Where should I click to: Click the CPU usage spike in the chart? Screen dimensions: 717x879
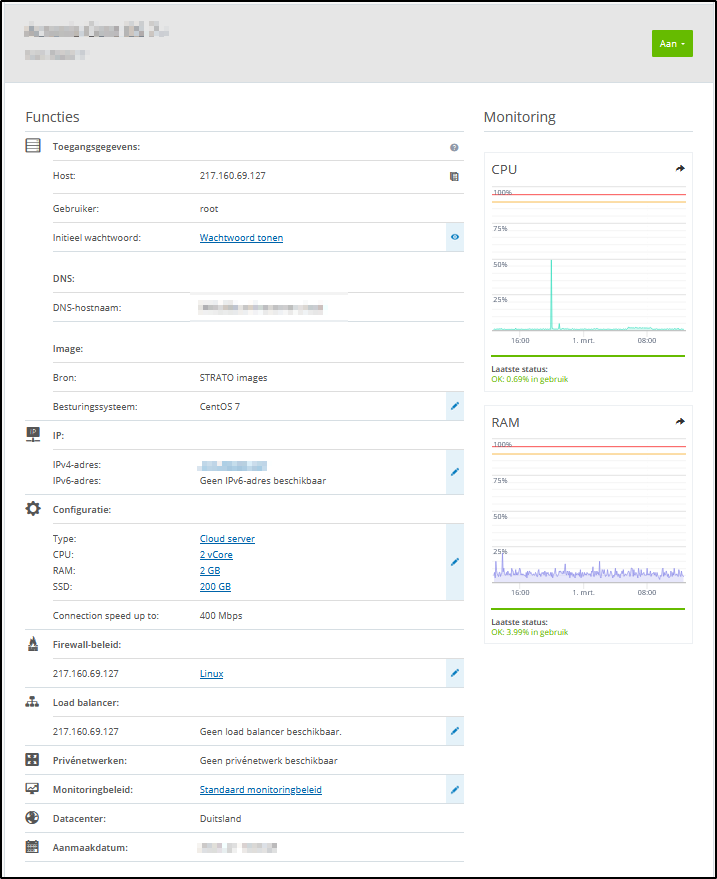(x=551, y=290)
